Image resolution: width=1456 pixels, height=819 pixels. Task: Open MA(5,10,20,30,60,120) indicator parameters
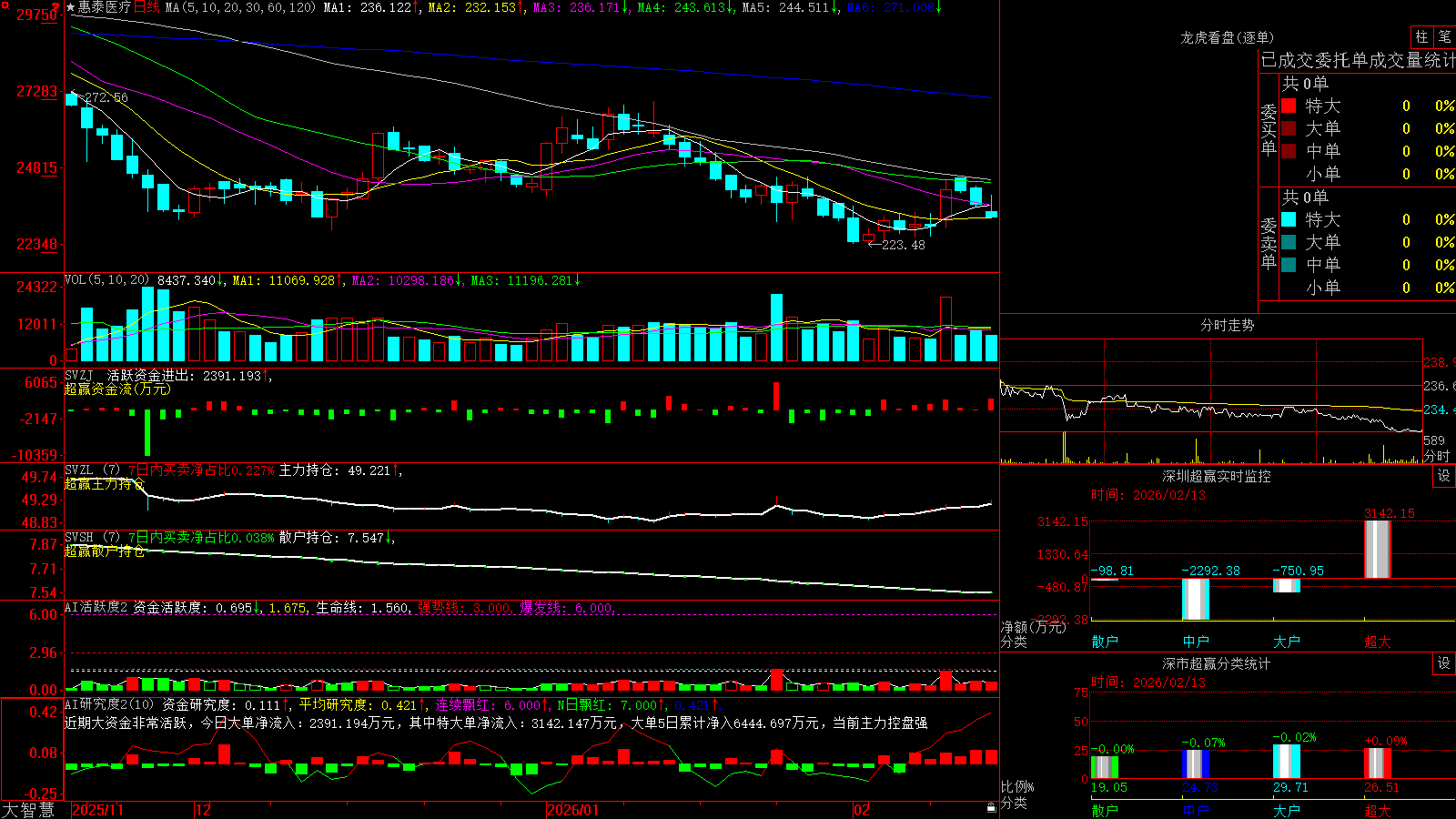pyautogui.click(x=240, y=7)
